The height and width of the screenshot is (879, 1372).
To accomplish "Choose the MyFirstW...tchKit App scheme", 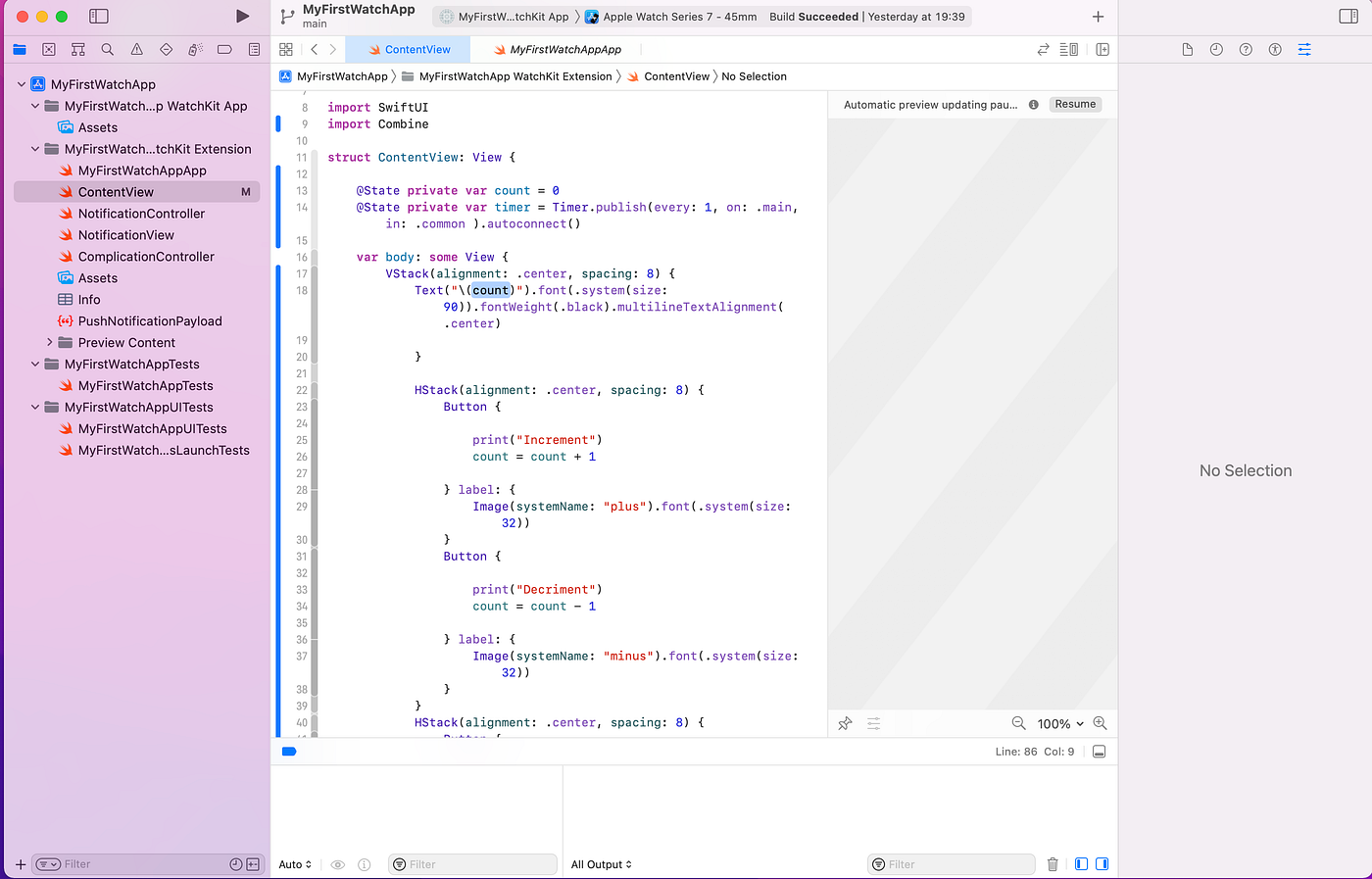I will (x=505, y=17).
